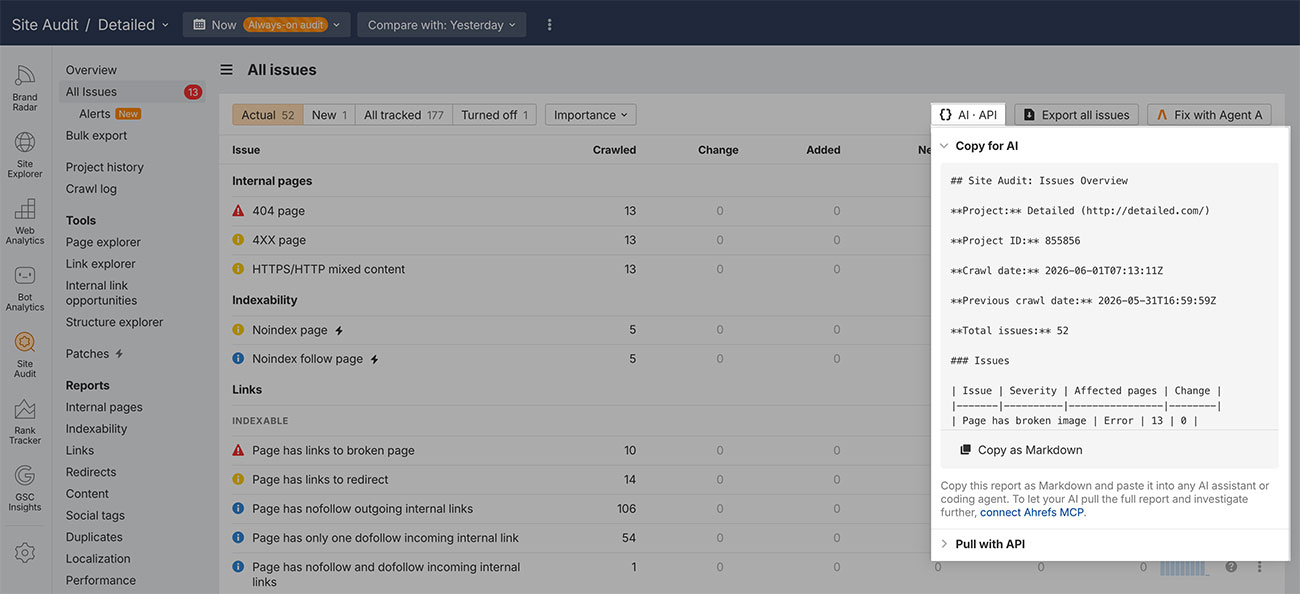This screenshot has width=1300, height=594.
Task: Click the AI · API button
Action: tap(968, 115)
